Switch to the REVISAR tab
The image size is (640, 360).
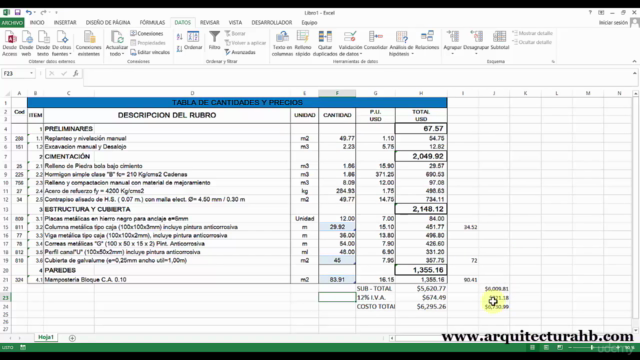(x=209, y=23)
